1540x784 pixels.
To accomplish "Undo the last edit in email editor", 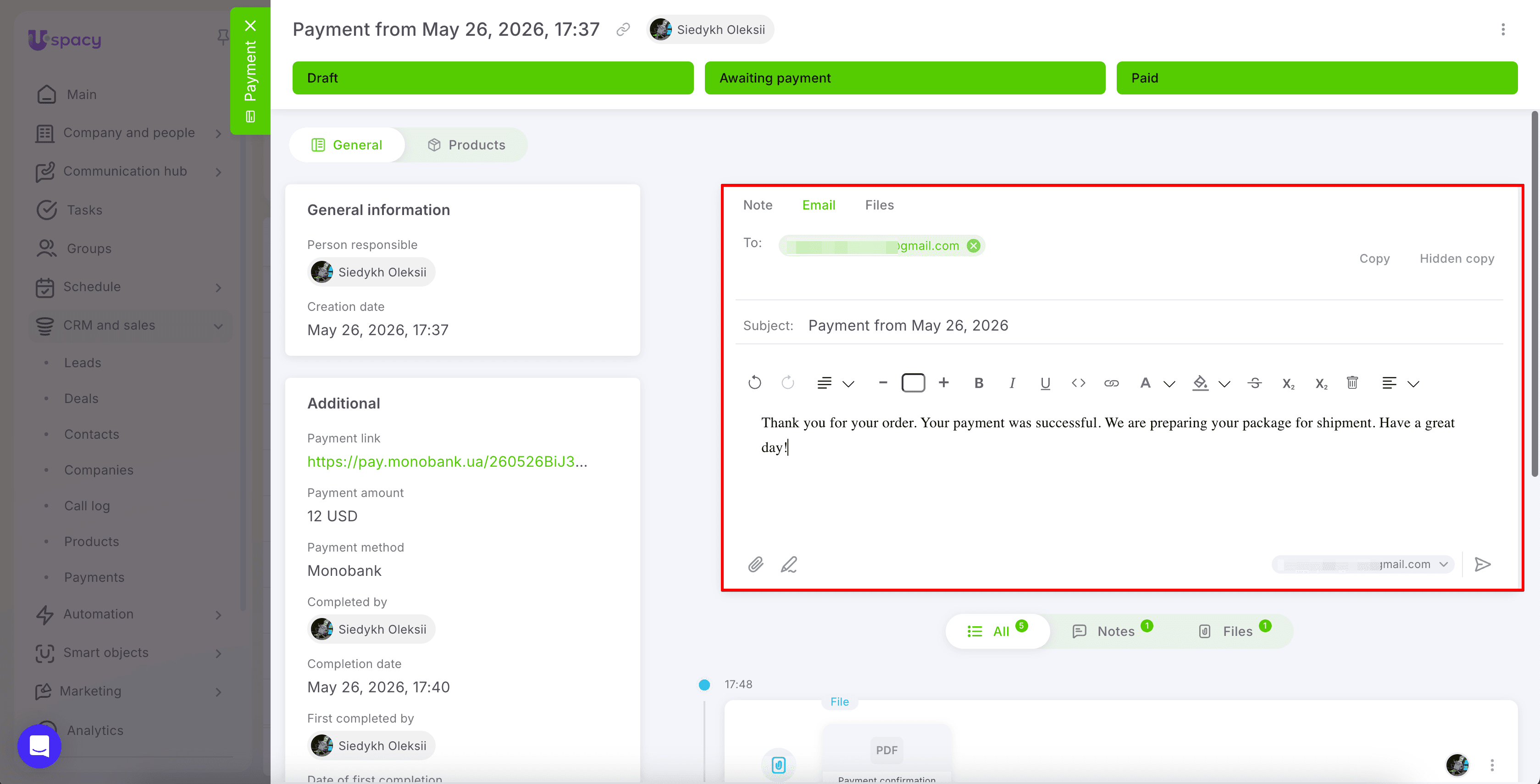I will coord(754,382).
